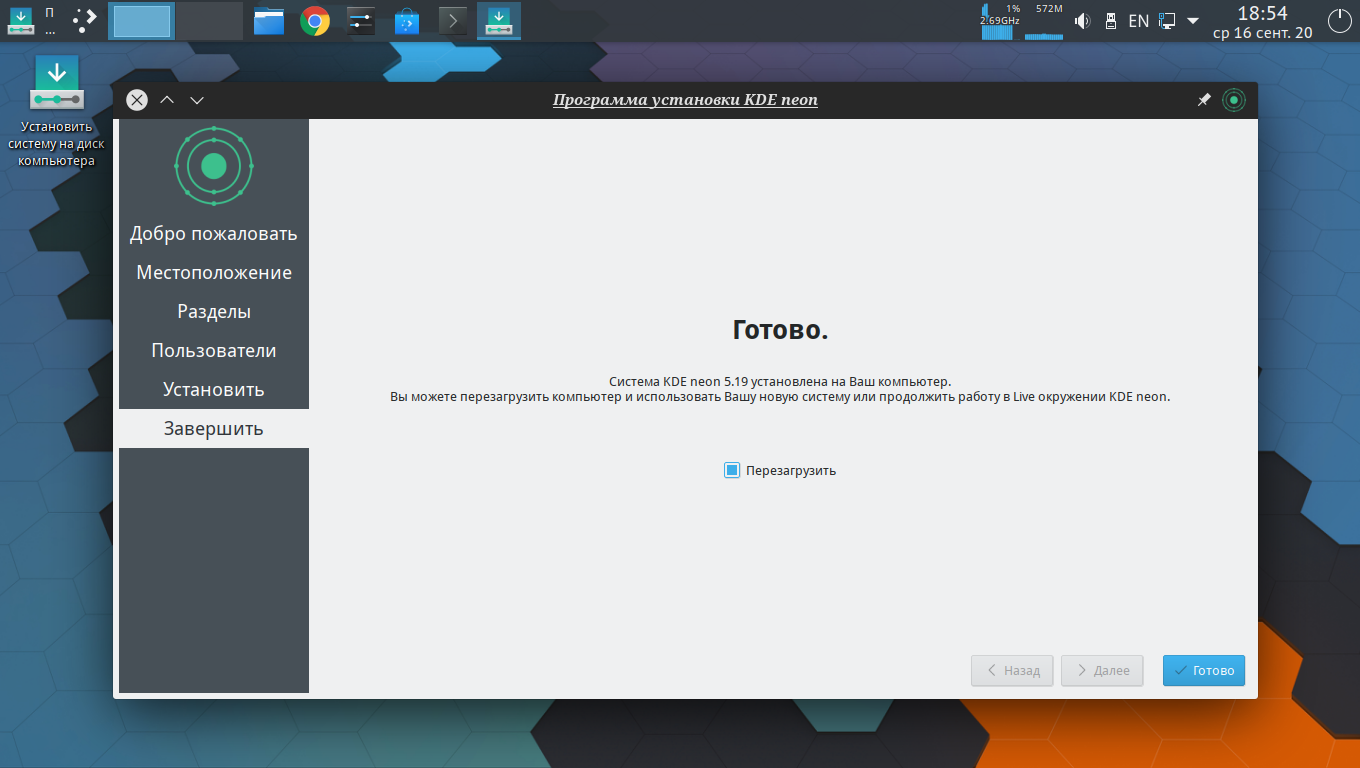
Task: Click window title Программа установки KDE neon
Action: click(685, 100)
